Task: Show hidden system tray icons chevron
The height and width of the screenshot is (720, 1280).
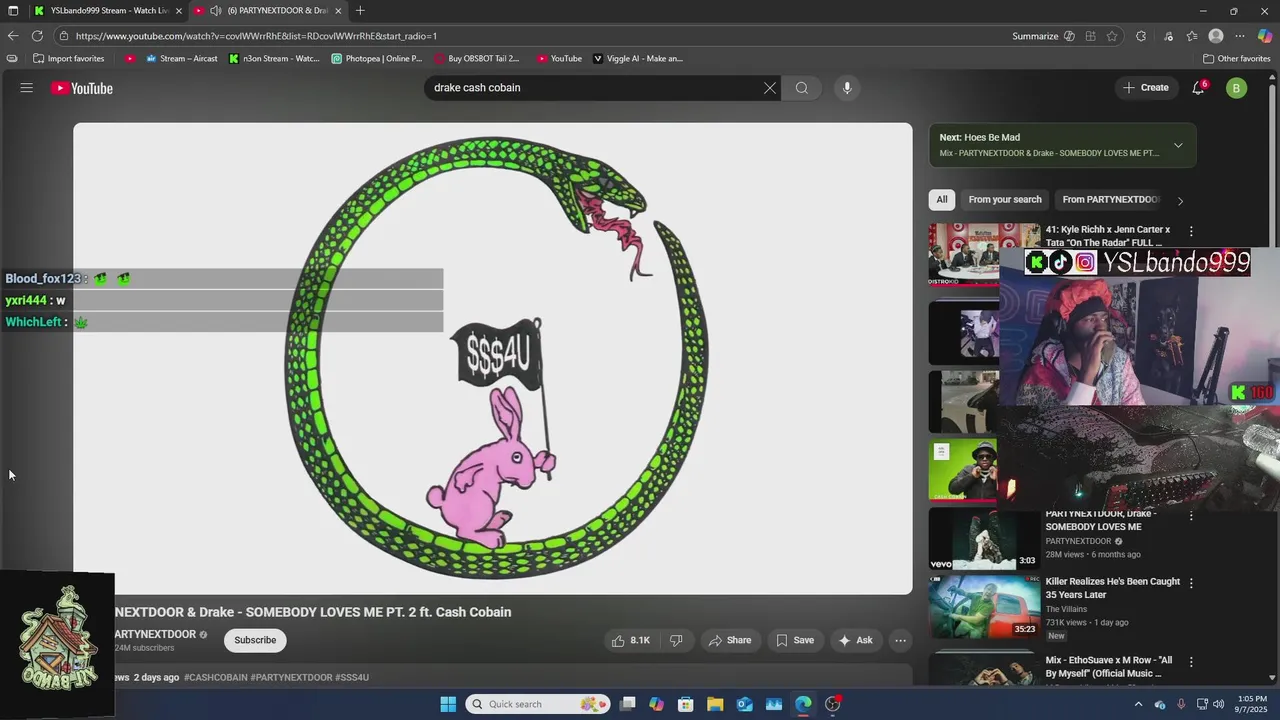Action: click(x=1138, y=704)
